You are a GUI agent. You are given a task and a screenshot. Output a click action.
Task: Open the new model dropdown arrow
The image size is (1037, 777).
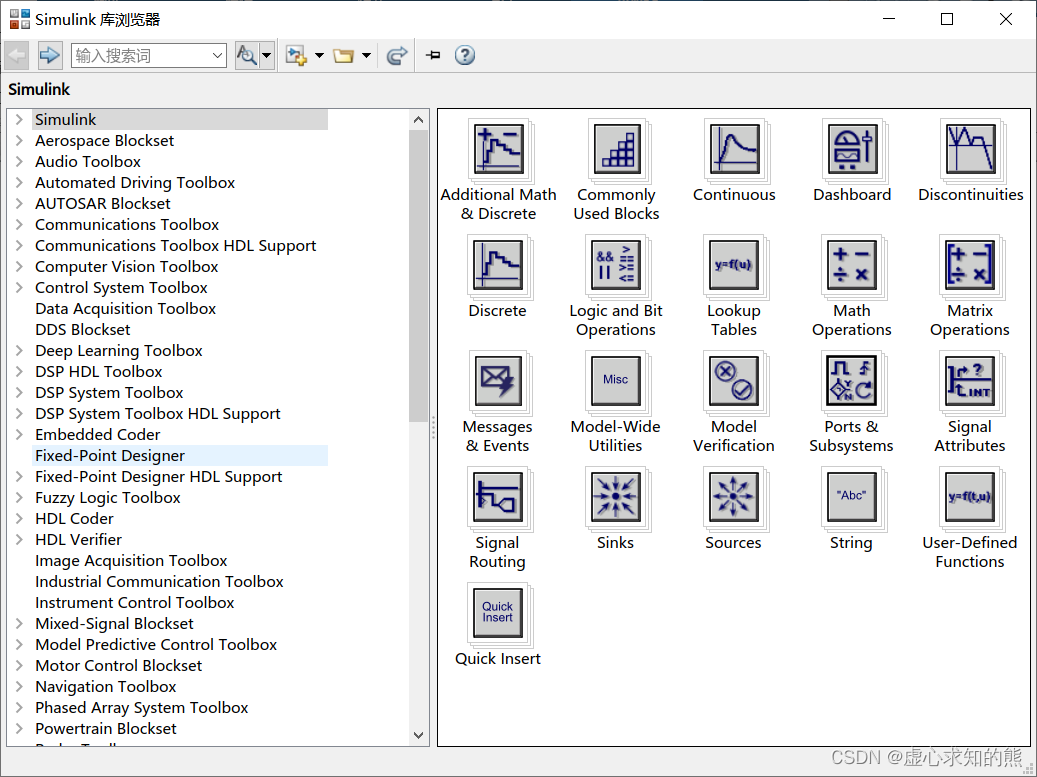(x=319, y=56)
